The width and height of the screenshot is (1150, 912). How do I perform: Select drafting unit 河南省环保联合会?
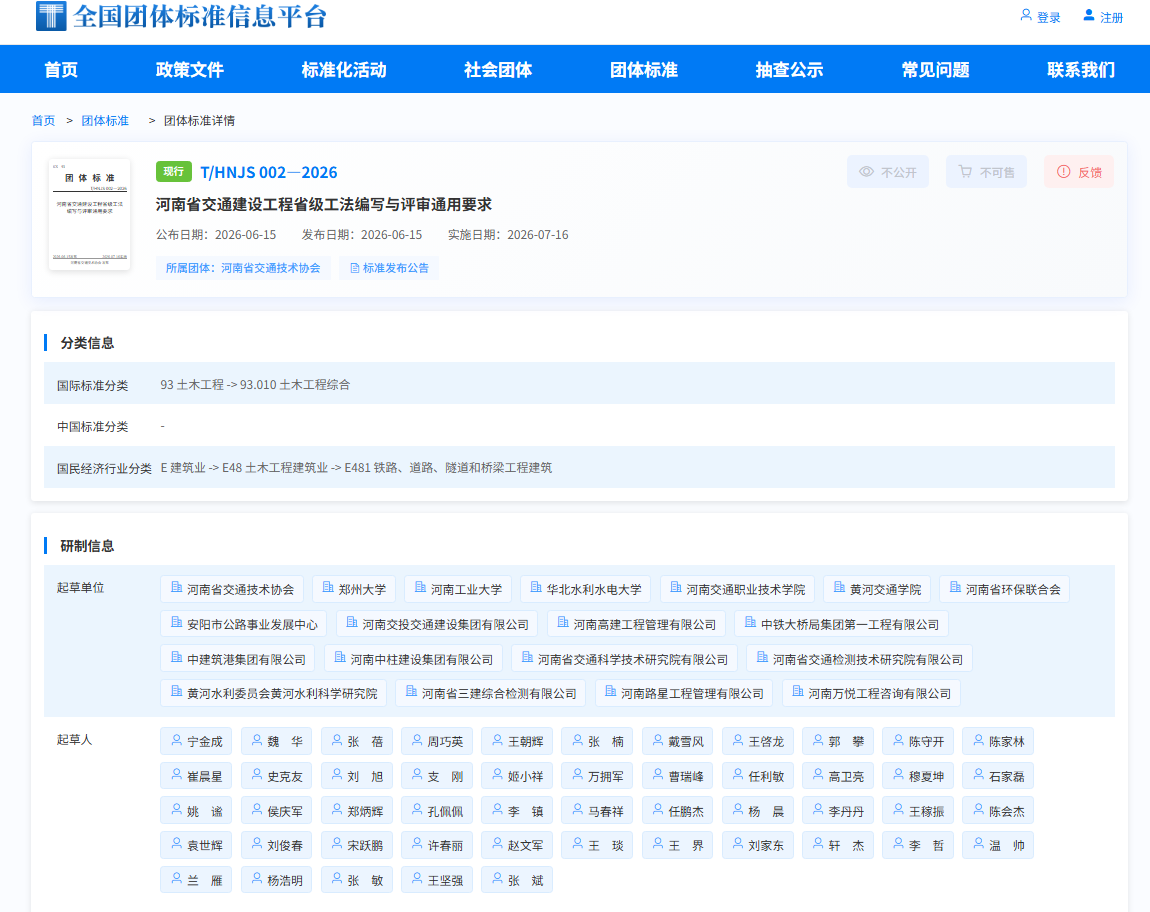coord(1005,589)
